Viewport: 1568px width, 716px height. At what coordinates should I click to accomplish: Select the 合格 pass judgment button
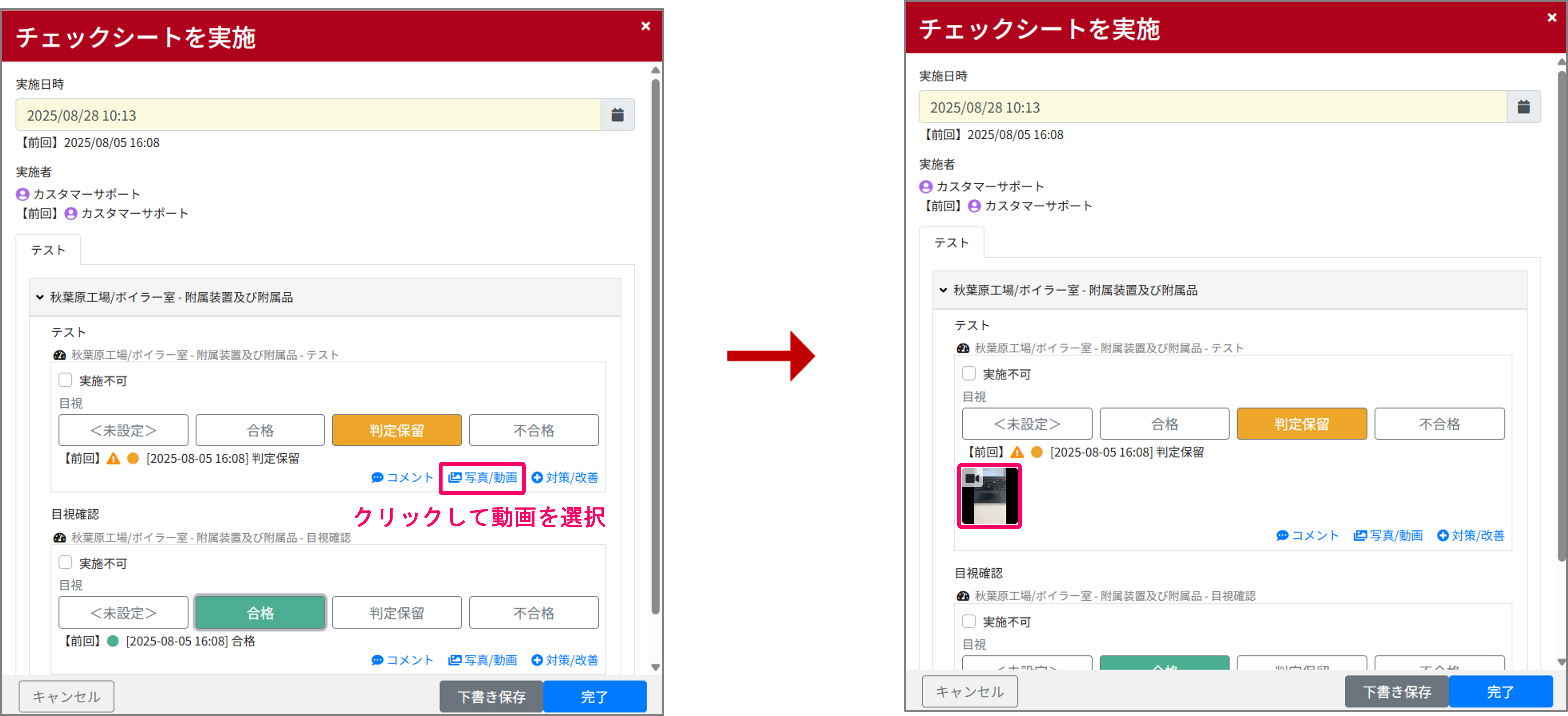point(260,613)
